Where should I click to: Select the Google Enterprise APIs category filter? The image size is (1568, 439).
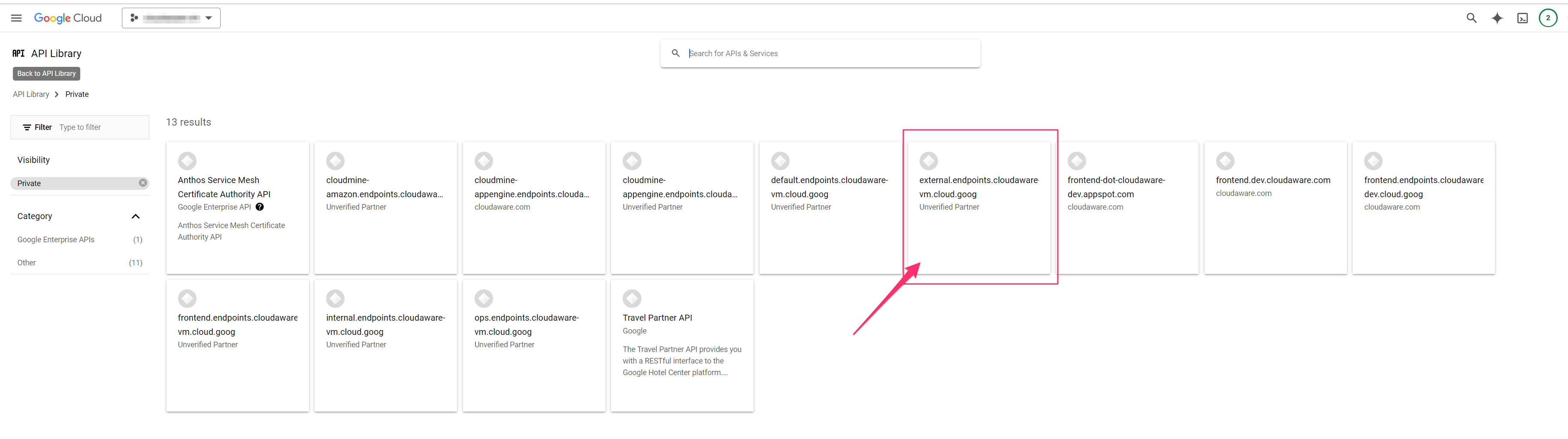tap(55, 239)
